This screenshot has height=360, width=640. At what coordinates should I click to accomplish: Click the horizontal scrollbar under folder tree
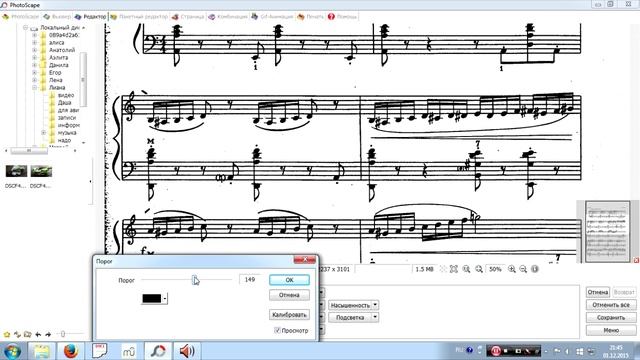(x=29, y=151)
